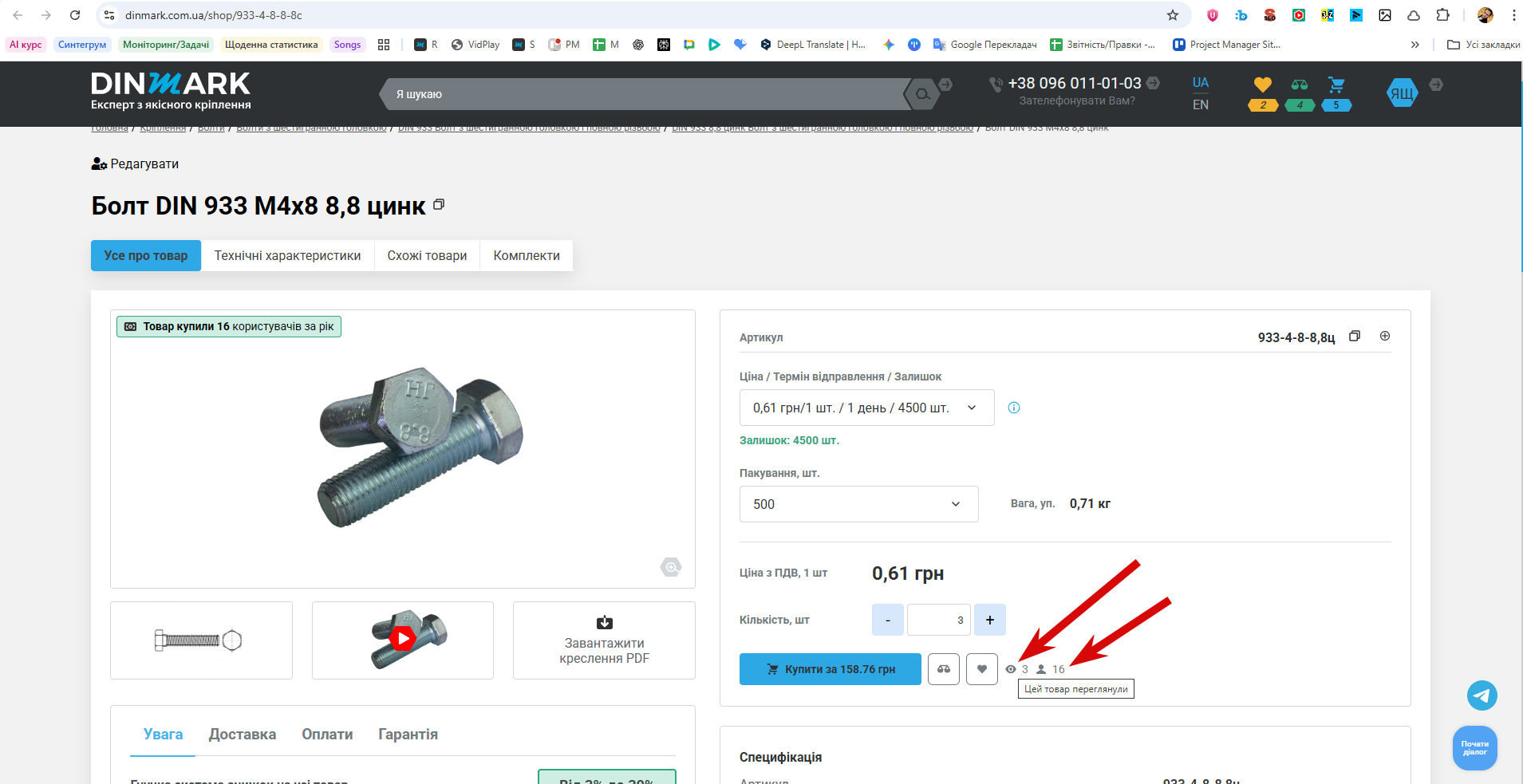
Task: Open the bolt technical drawing thumbnail
Action: click(x=201, y=640)
